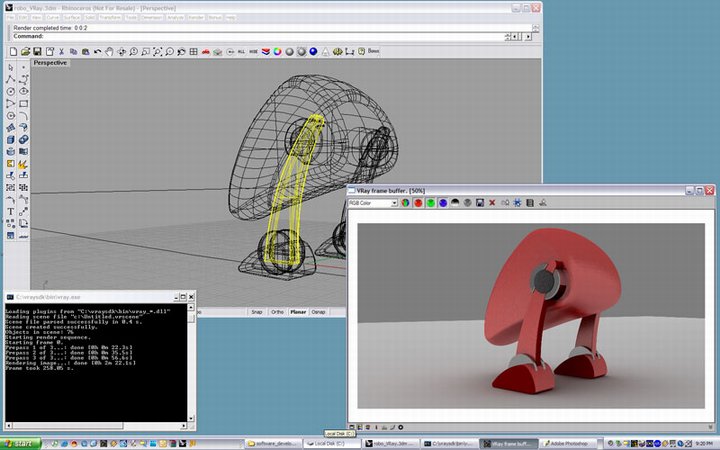Toggle alpha channel half-black circle icon
Image resolution: width=720 pixels, height=450 pixels.
pos(455,202)
